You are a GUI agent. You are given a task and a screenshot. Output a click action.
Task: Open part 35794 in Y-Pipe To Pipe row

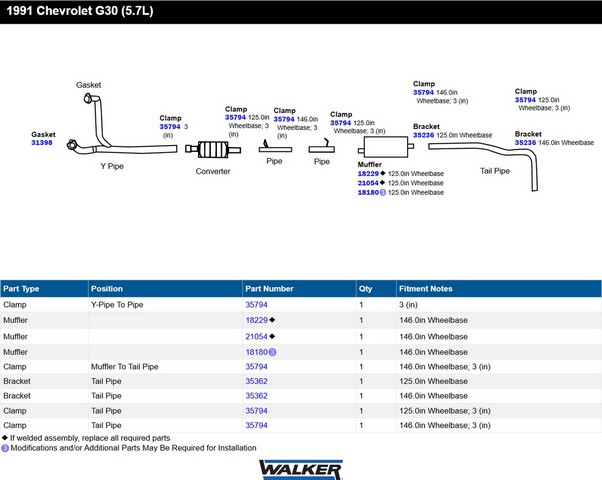[x=256, y=305]
